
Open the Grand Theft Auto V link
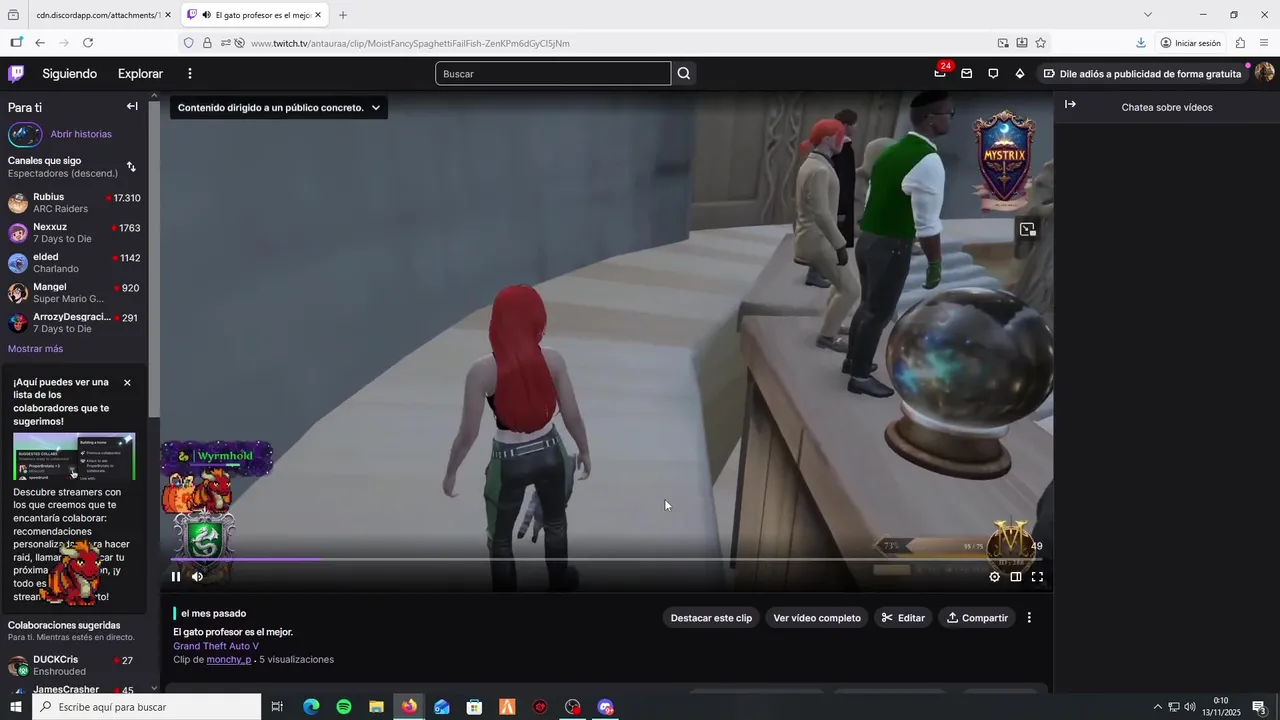click(216, 646)
